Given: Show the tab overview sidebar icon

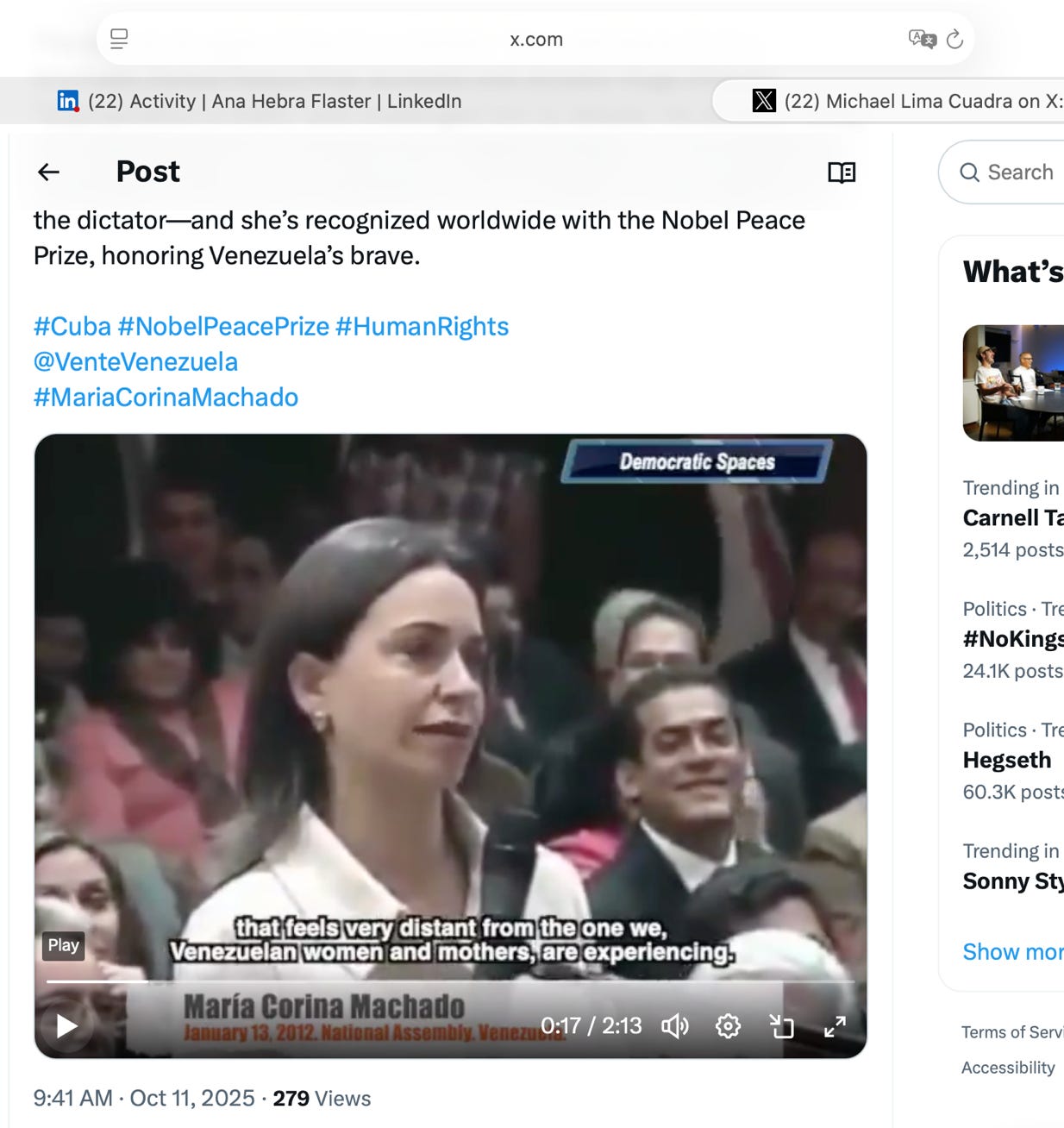Looking at the screenshot, I should click(119, 39).
